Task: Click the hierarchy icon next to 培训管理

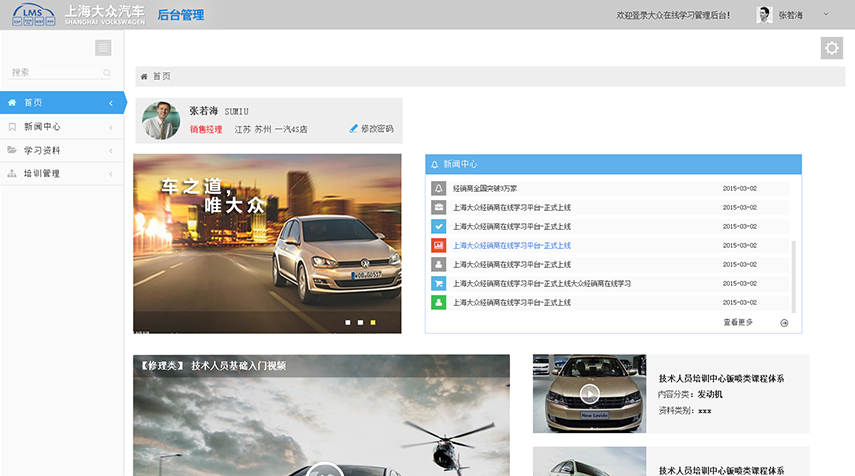Action: pos(12,173)
